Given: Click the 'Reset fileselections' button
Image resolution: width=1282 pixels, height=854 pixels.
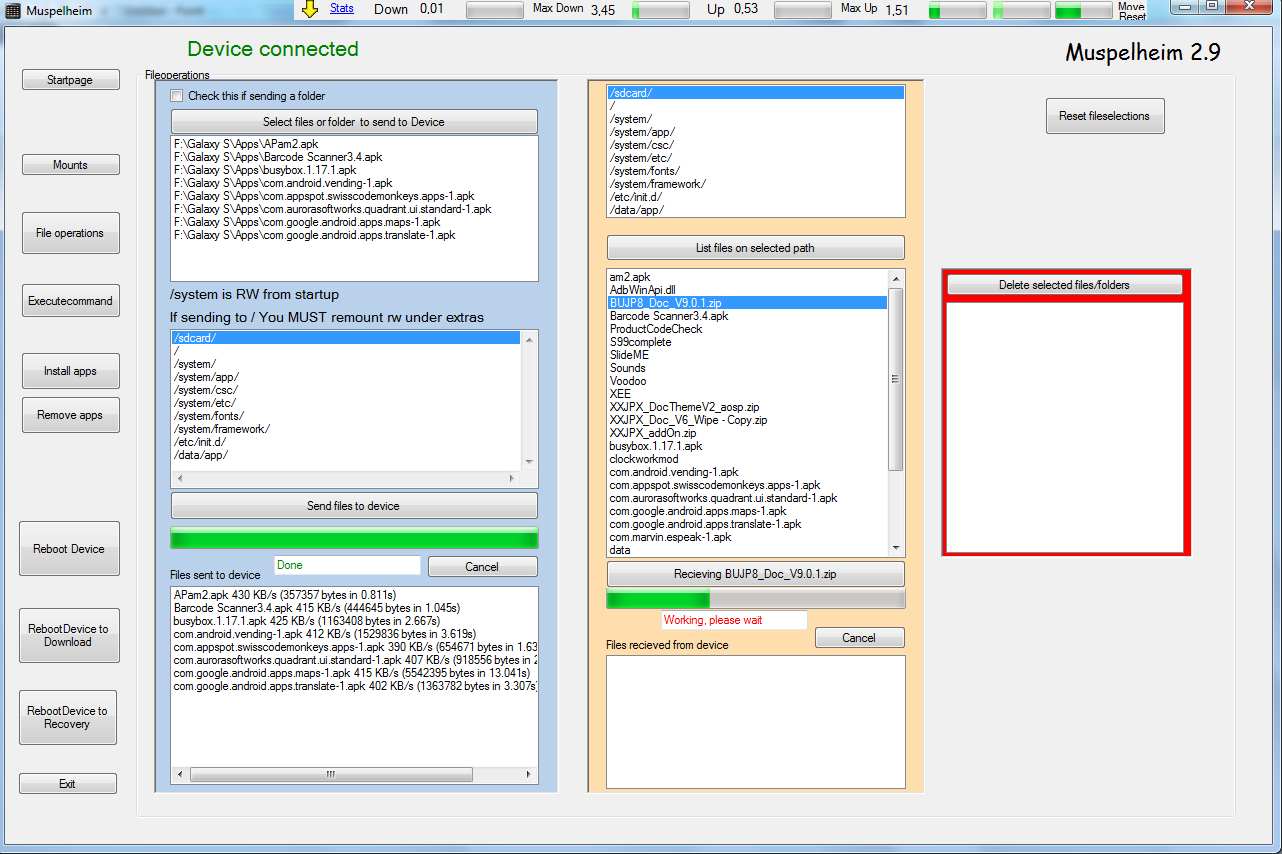Looking at the screenshot, I should (1104, 116).
